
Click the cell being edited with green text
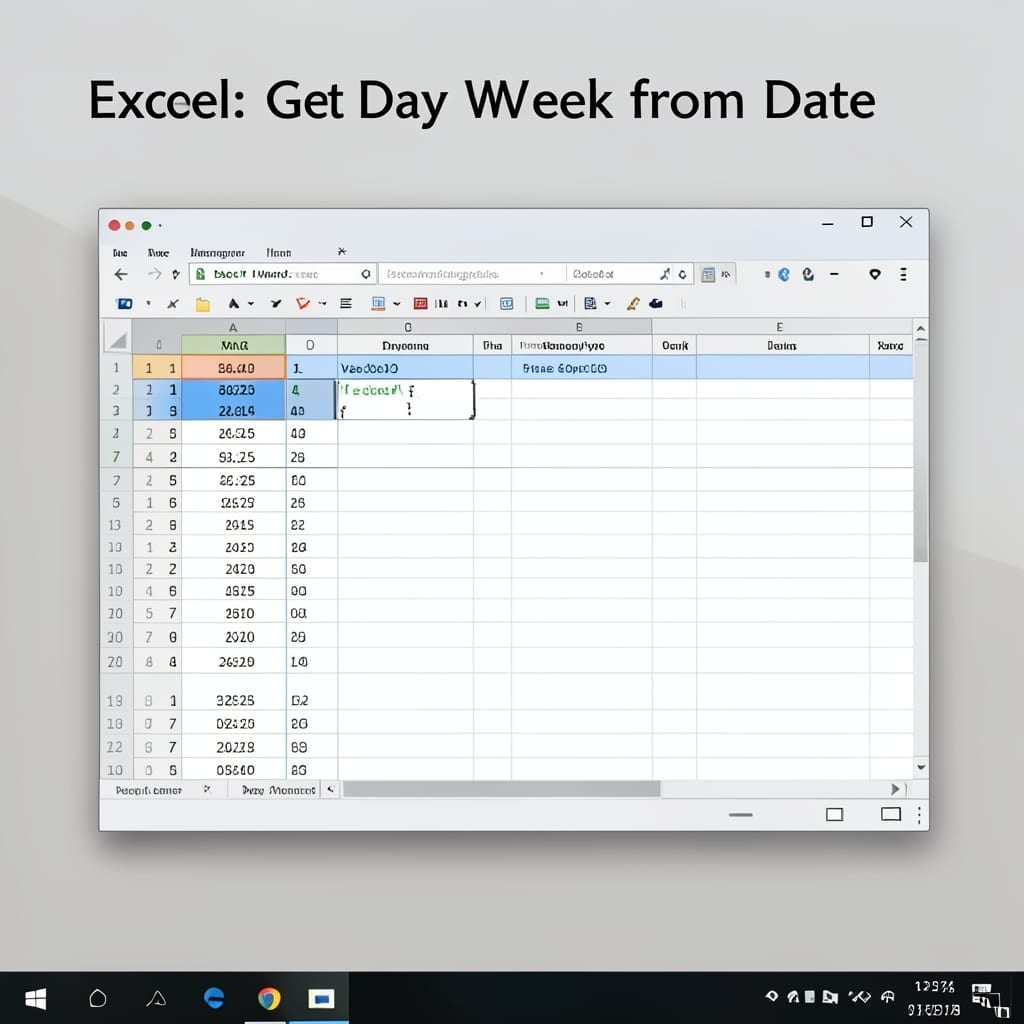point(406,399)
